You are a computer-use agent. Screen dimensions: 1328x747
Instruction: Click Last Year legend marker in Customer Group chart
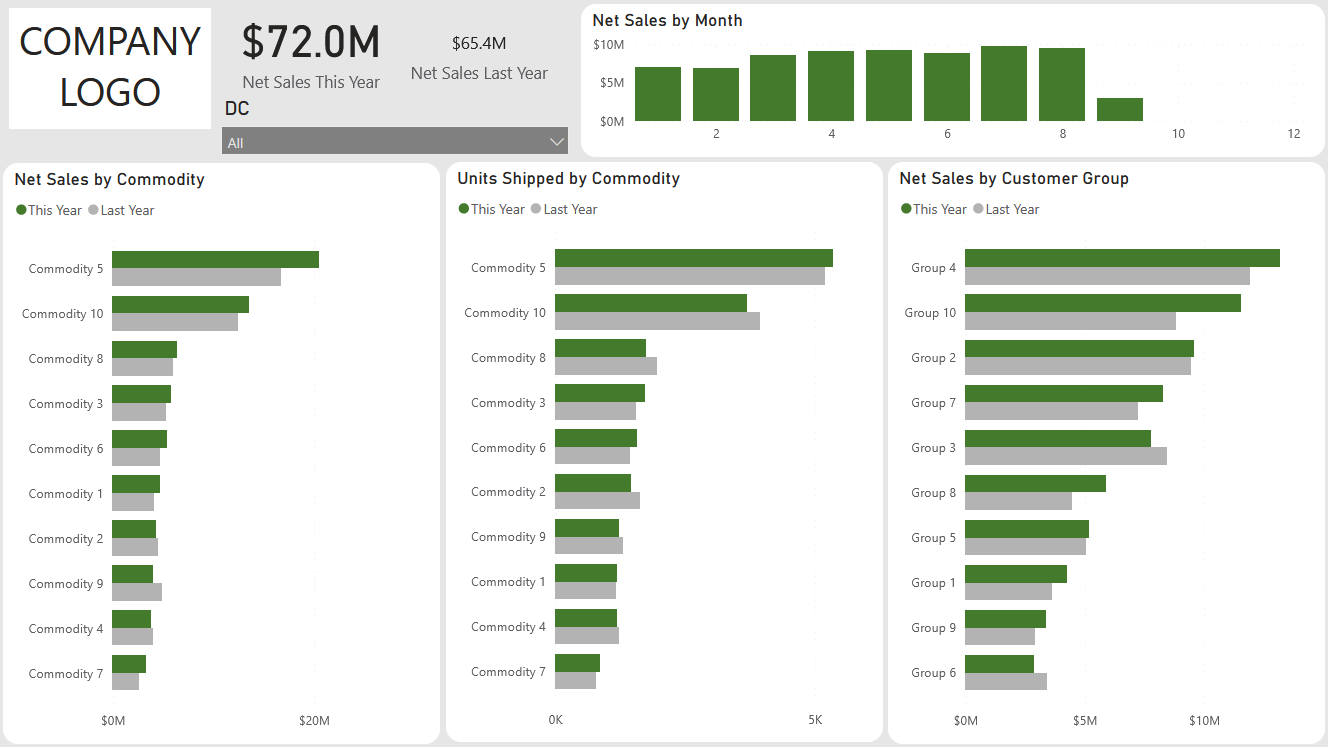979,209
